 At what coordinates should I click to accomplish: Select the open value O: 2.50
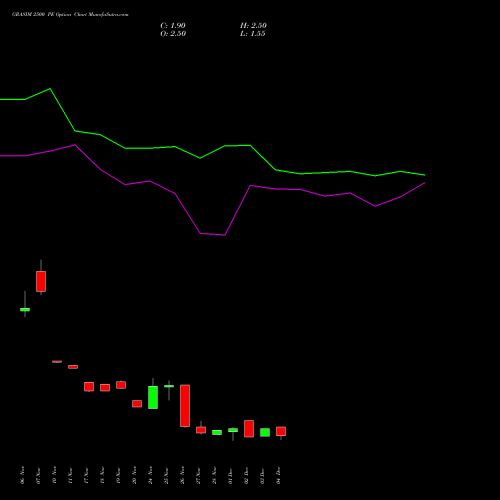click(173, 34)
